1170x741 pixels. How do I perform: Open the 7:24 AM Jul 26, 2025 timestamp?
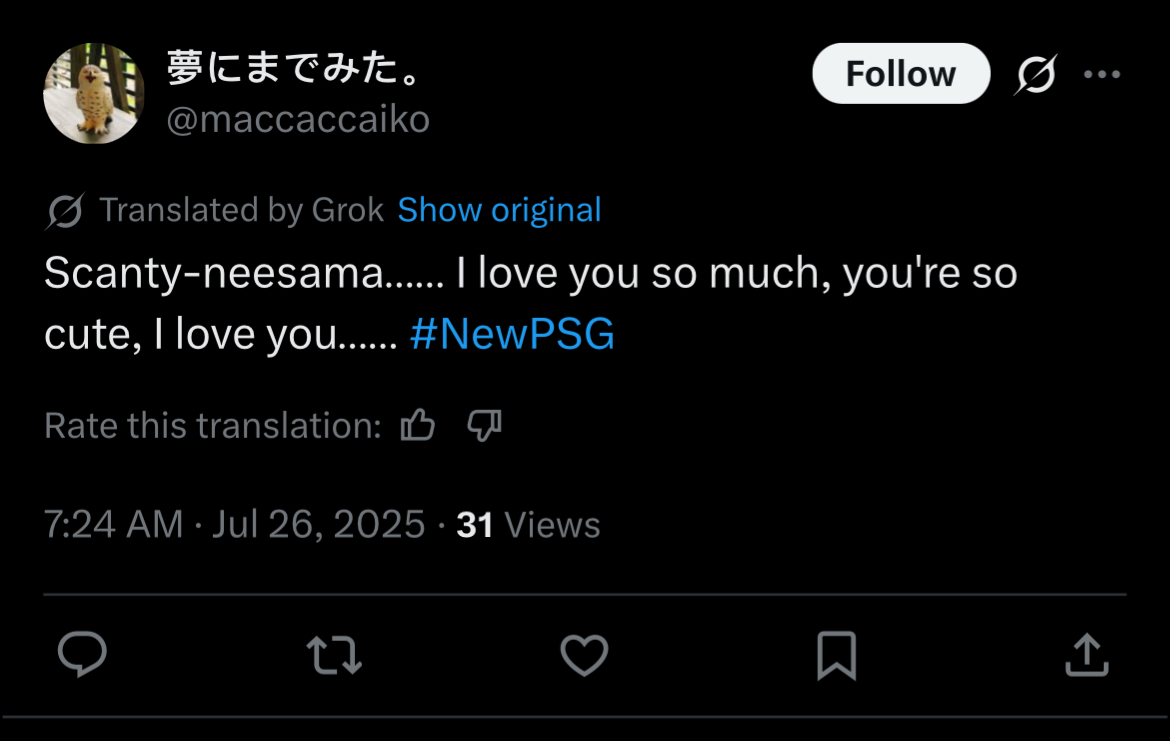[x=234, y=524]
